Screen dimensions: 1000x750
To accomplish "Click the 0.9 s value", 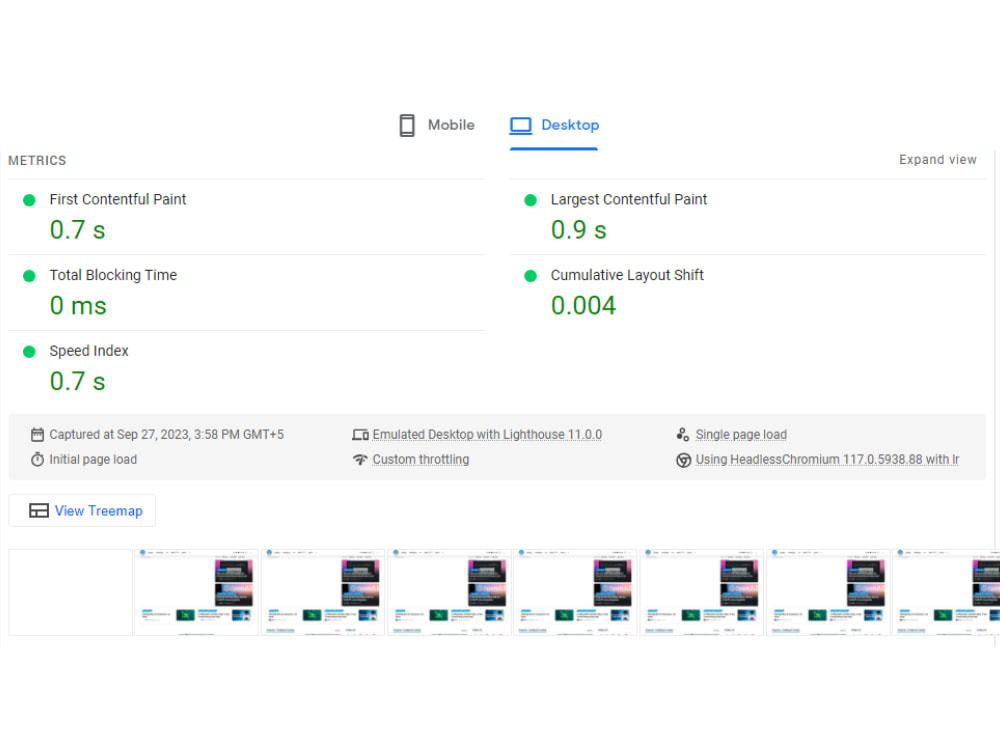I will click(x=578, y=230).
